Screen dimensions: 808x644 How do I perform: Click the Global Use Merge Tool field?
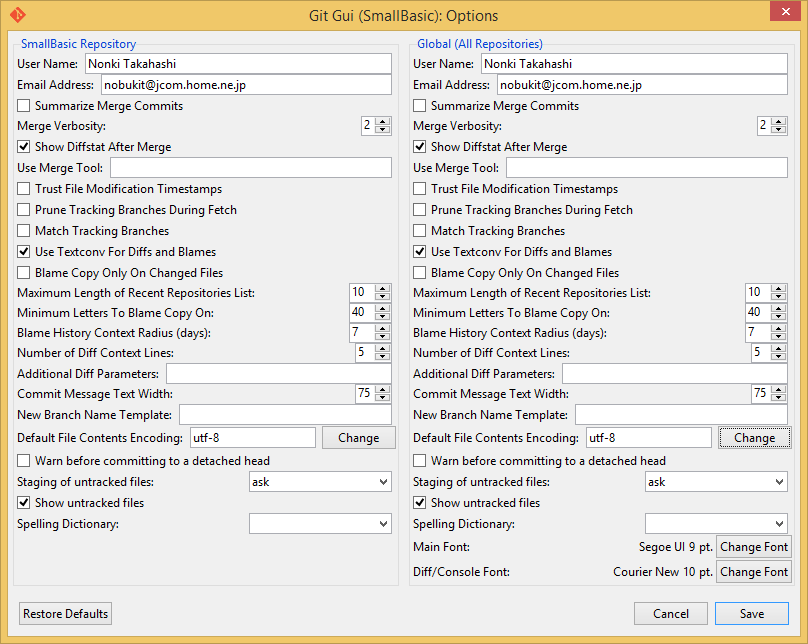647,168
